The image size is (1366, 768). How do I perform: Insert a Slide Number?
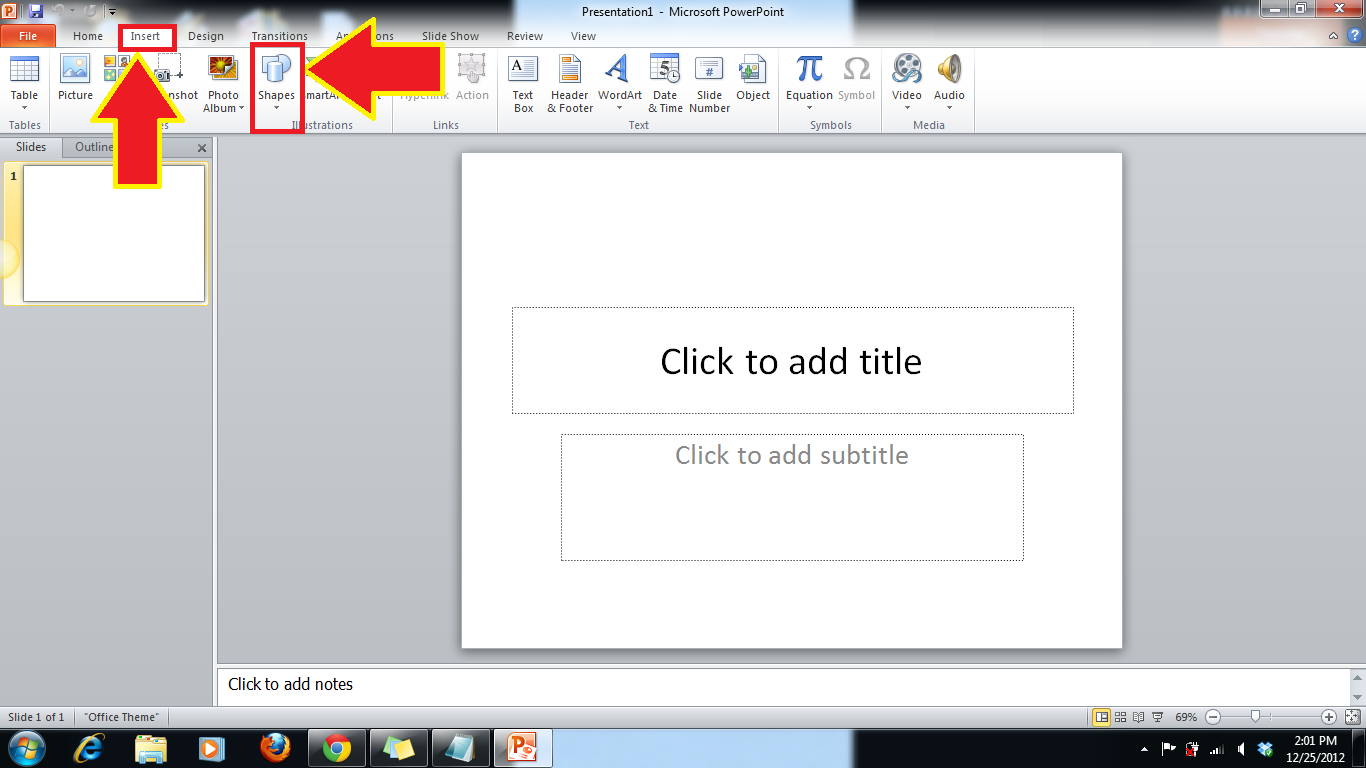[x=709, y=83]
